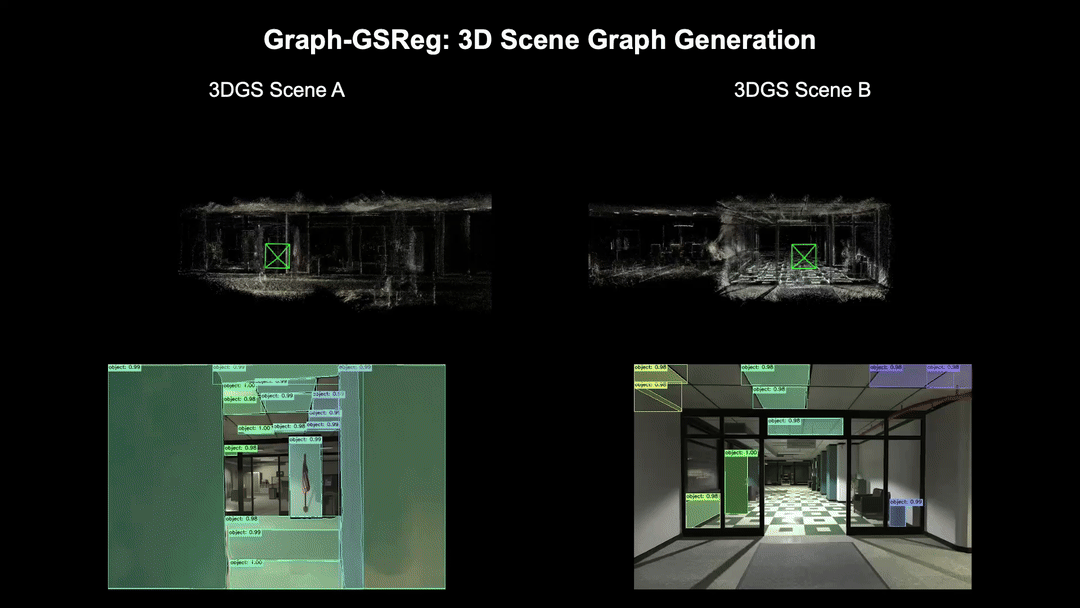This screenshot has height=608, width=1080.
Task: Click the flag object box in Scene A image
Action: coord(305,476)
